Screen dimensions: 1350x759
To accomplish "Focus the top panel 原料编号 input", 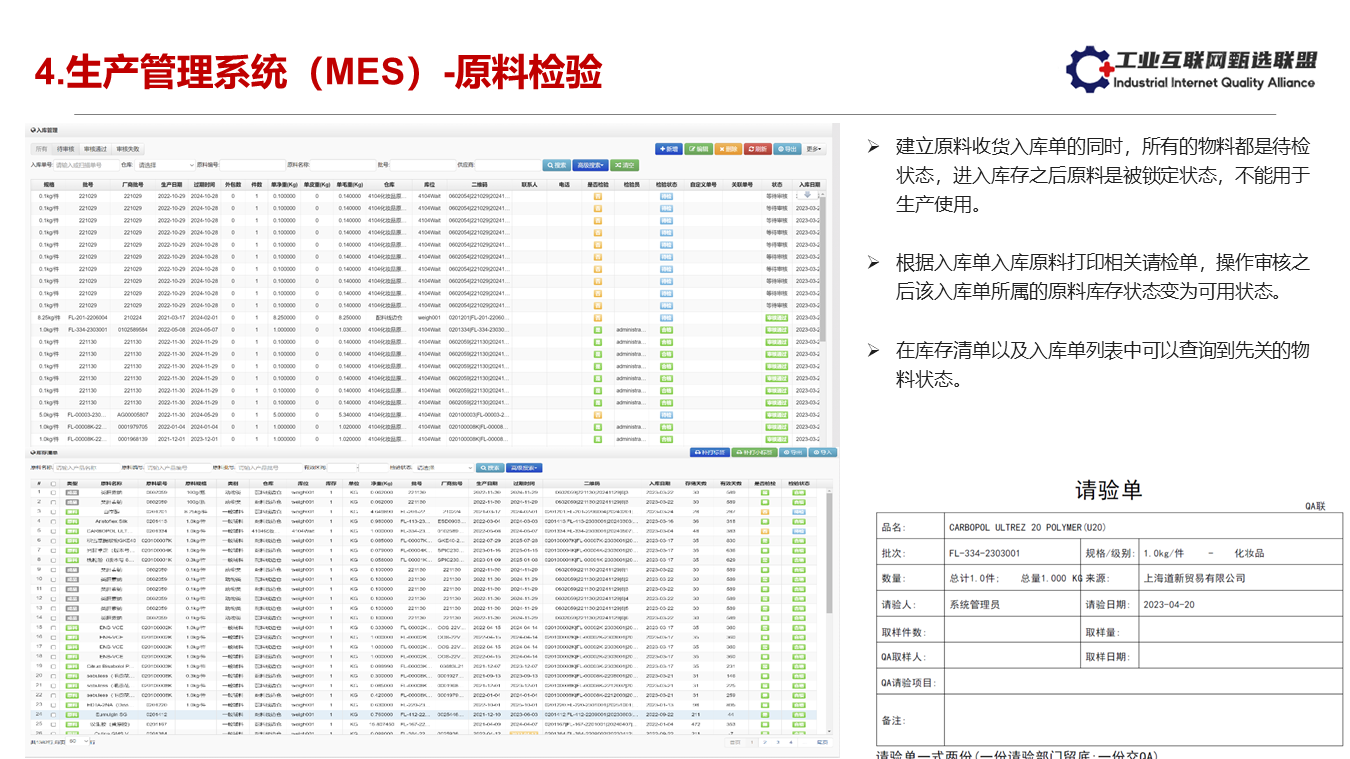I will point(252,165).
